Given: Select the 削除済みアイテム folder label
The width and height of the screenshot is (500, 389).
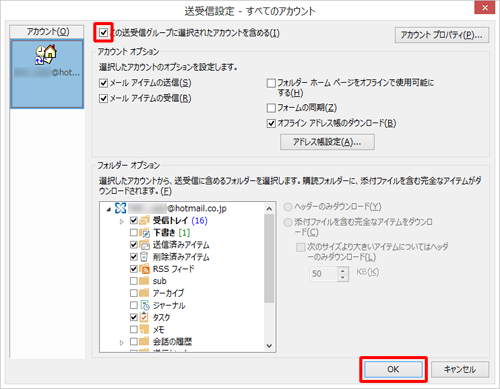Looking at the screenshot, I should pos(181,257).
